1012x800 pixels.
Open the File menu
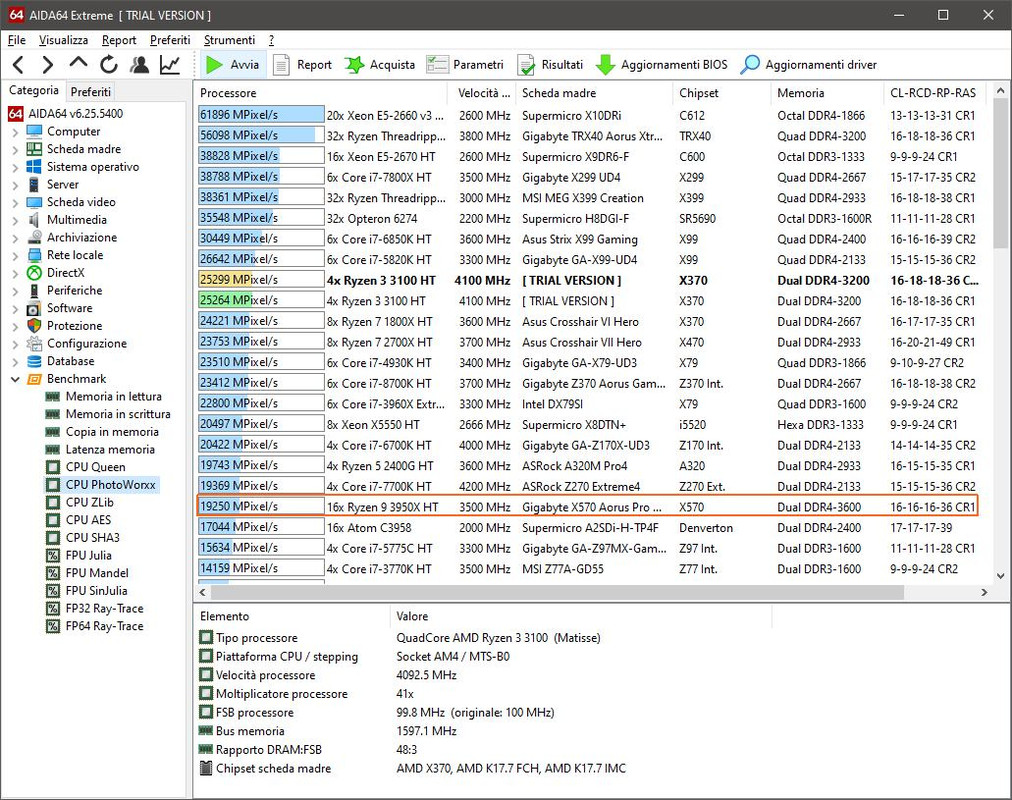[x=17, y=40]
